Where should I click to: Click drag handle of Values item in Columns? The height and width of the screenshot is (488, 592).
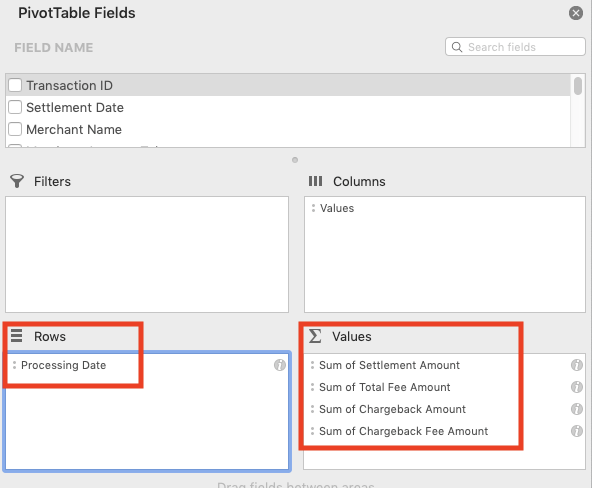[313, 208]
